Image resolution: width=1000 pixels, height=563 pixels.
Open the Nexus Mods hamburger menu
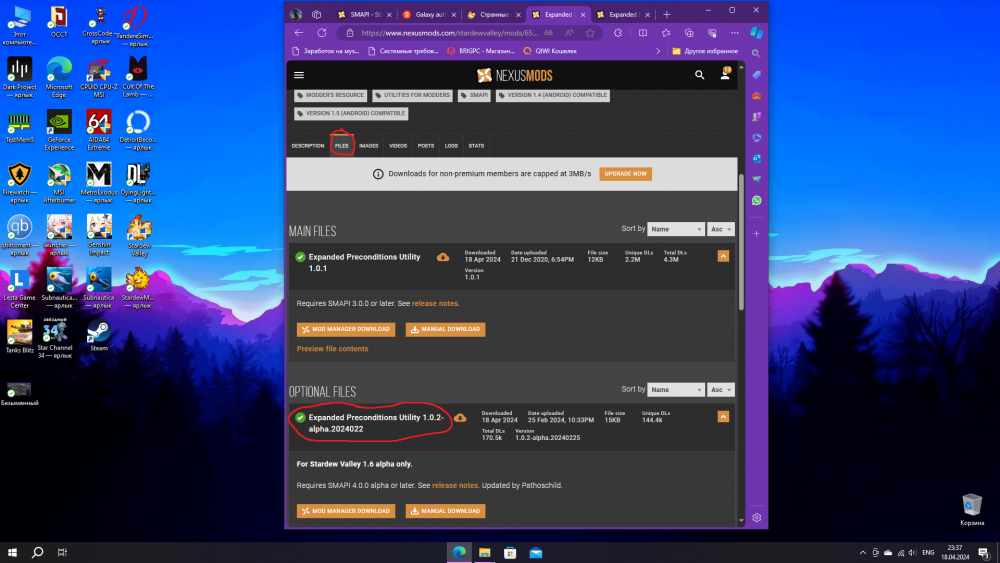point(299,74)
